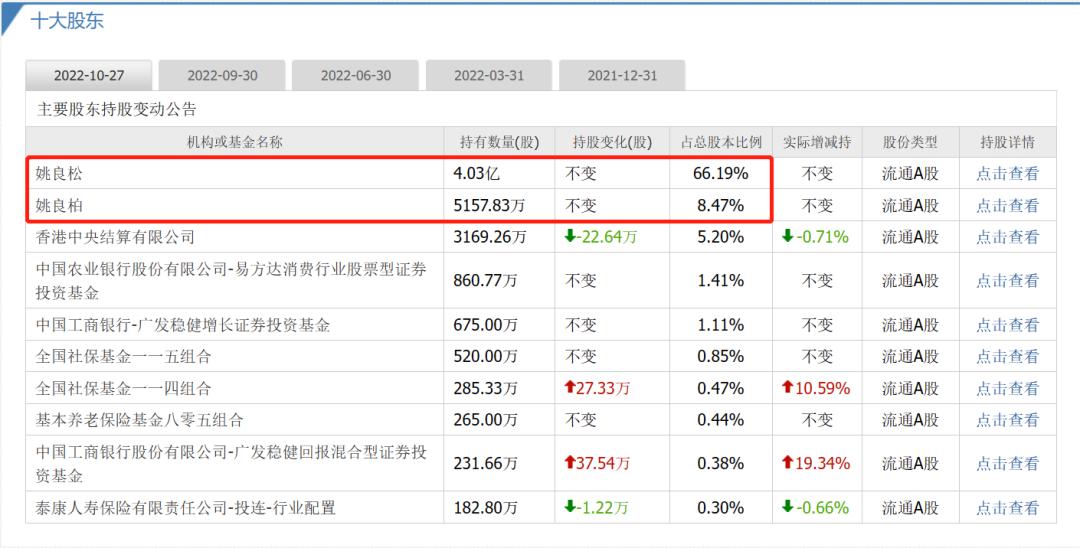The height and width of the screenshot is (548, 1080).
Task: Select the 2022-10-27 date tab
Action: coord(89,76)
